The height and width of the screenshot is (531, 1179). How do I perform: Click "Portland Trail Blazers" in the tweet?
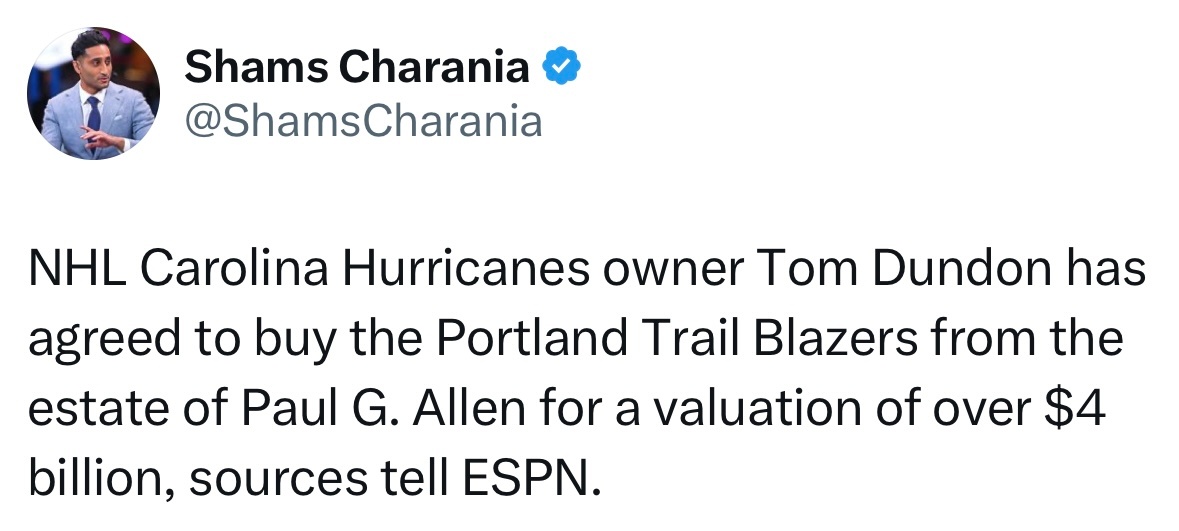[x=677, y=338]
